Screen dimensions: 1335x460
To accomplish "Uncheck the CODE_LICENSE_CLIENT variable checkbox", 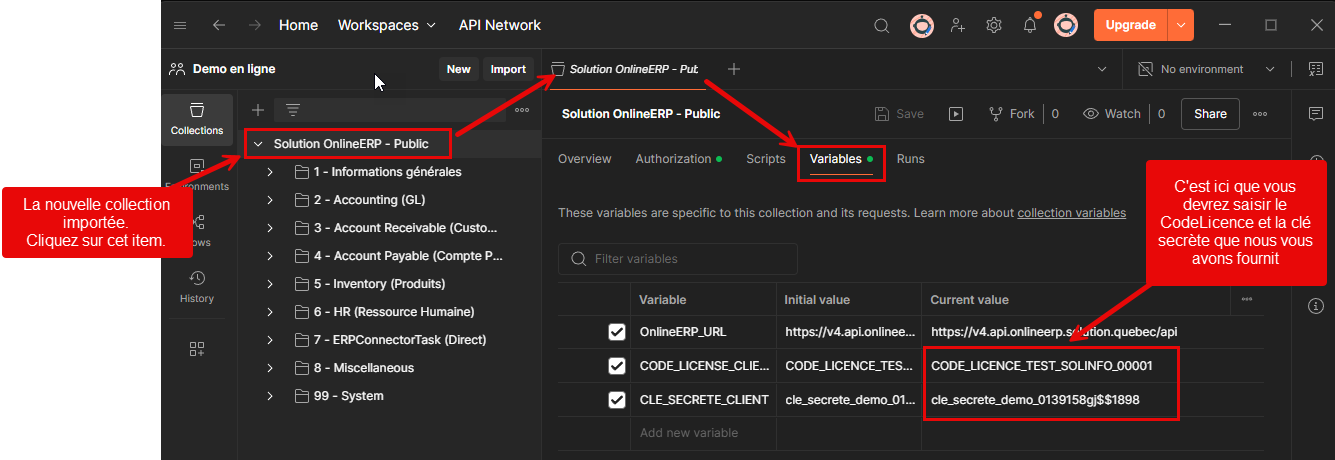I will [x=617, y=366].
